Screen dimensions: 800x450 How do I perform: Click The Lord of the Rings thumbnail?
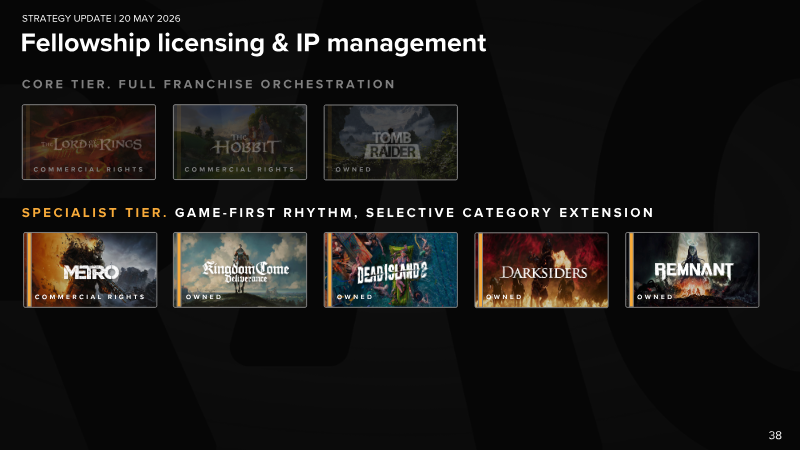[x=89, y=142]
